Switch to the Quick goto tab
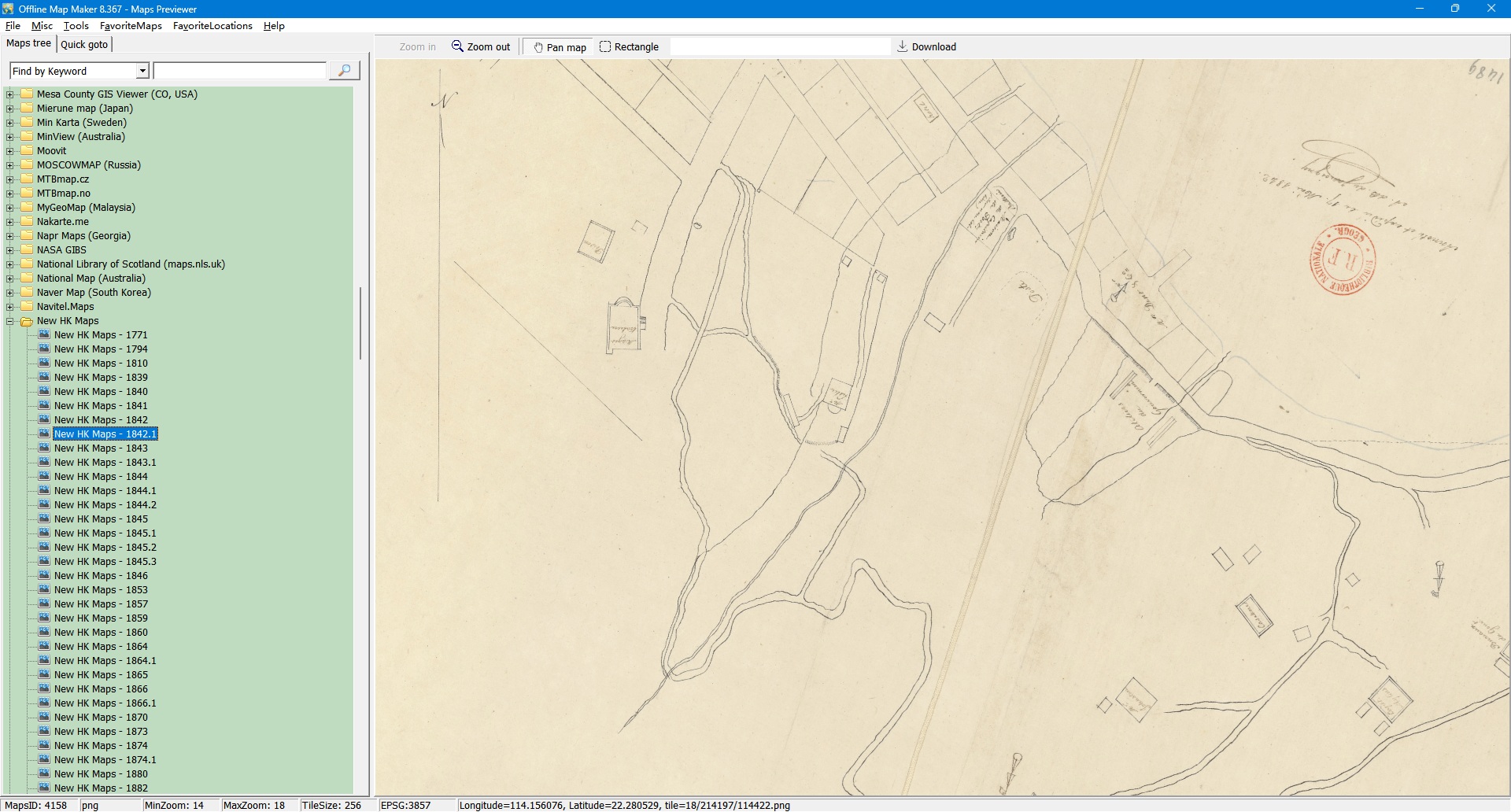 (x=84, y=44)
